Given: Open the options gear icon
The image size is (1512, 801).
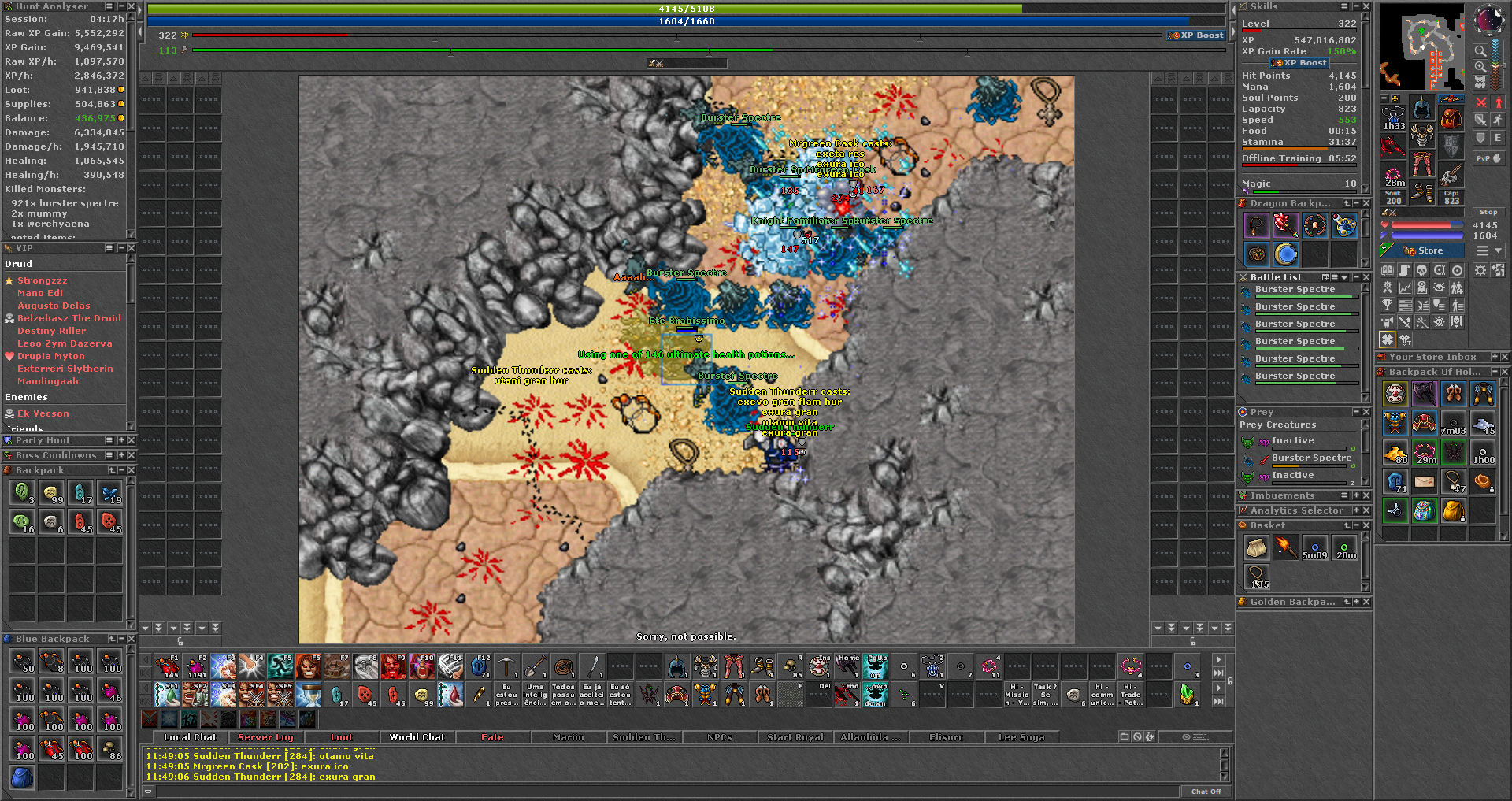Looking at the screenshot, I should (x=1480, y=270).
